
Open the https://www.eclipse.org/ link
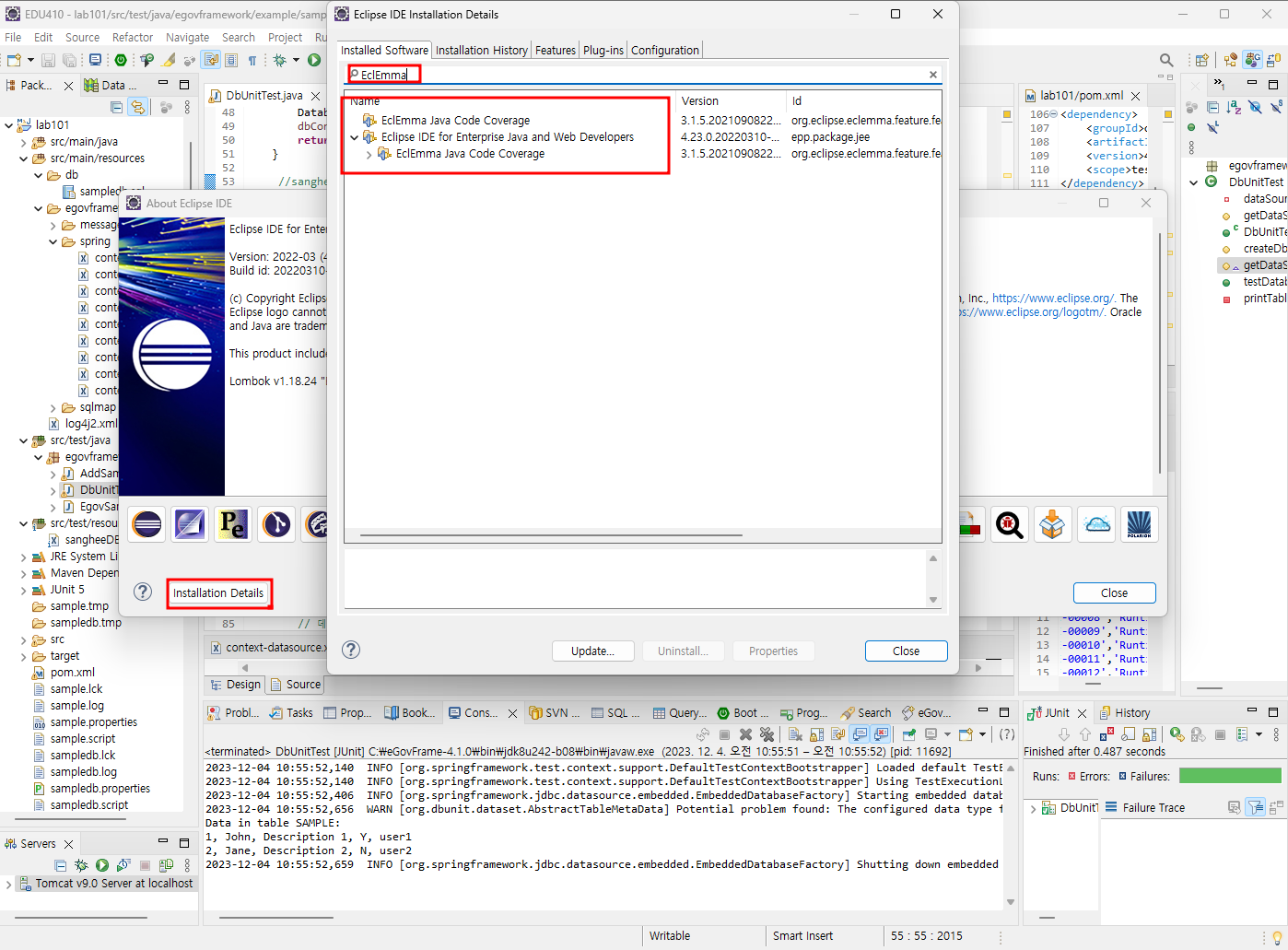click(1054, 299)
